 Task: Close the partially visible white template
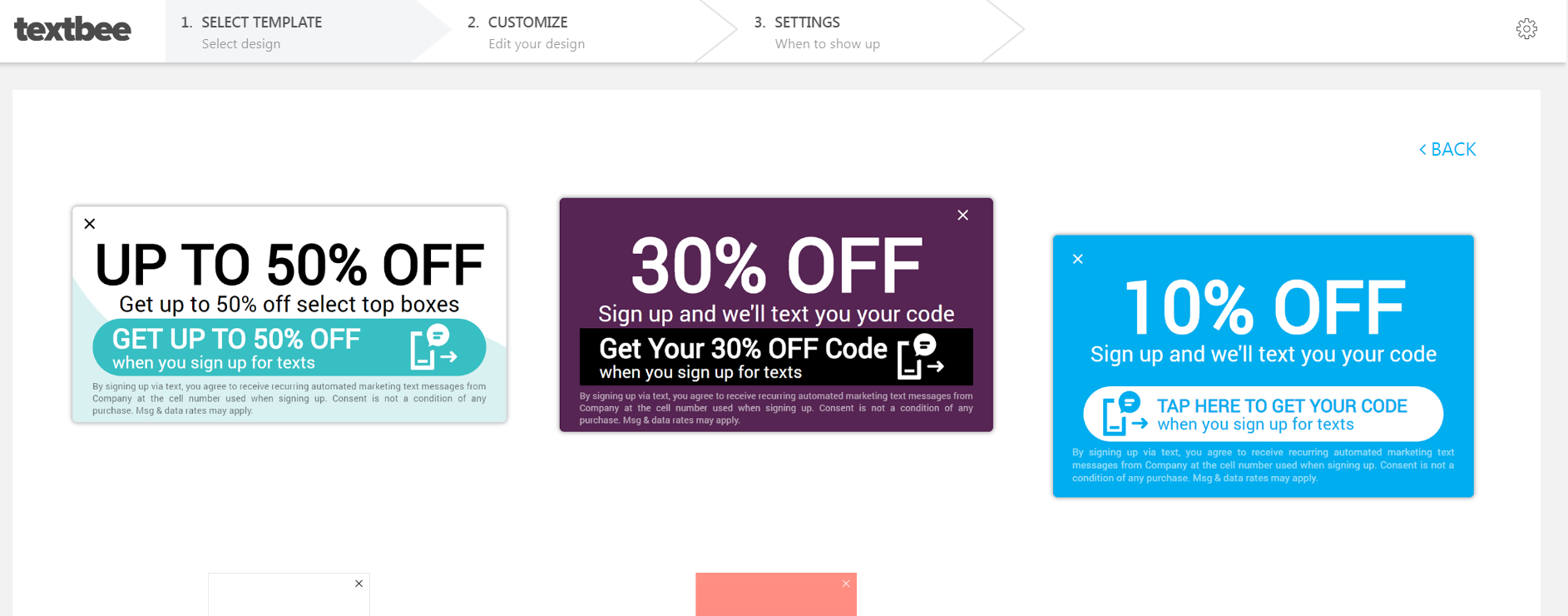359,584
